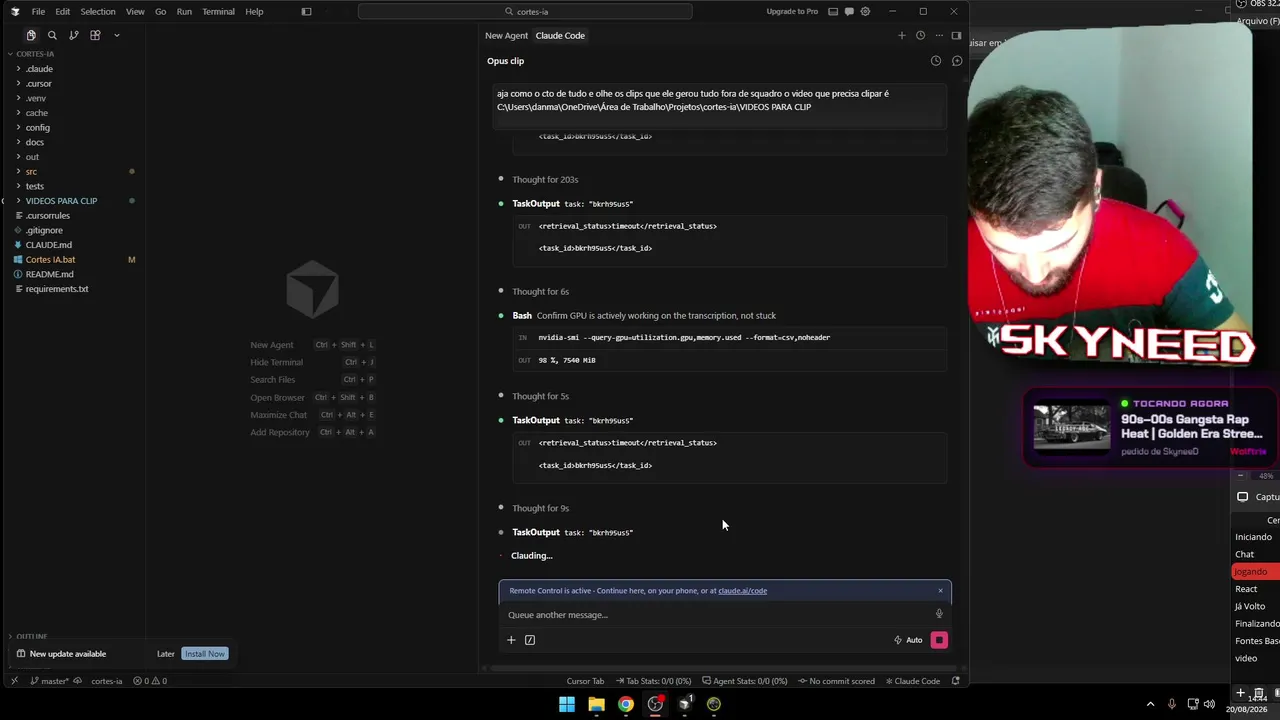
Task: Open the View menu
Action: pyautogui.click(x=135, y=12)
